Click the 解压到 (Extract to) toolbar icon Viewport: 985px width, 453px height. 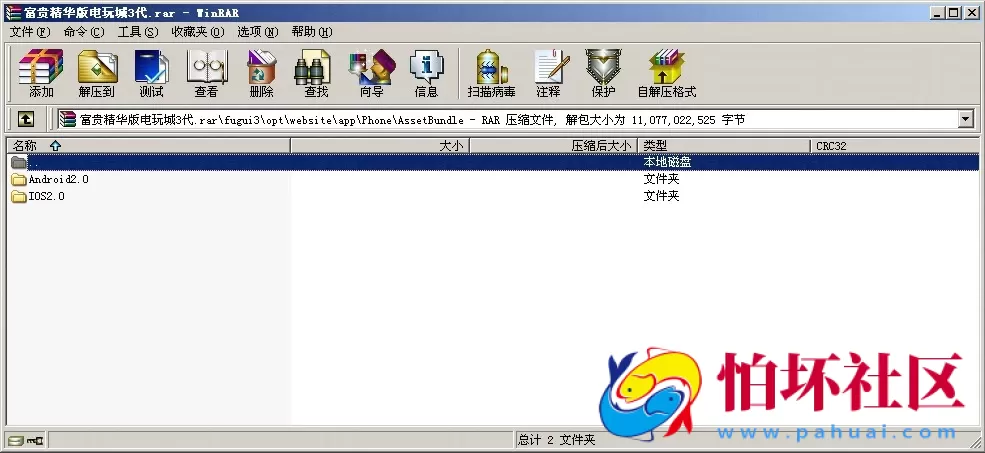pyautogui.click(x=97, y=74)
